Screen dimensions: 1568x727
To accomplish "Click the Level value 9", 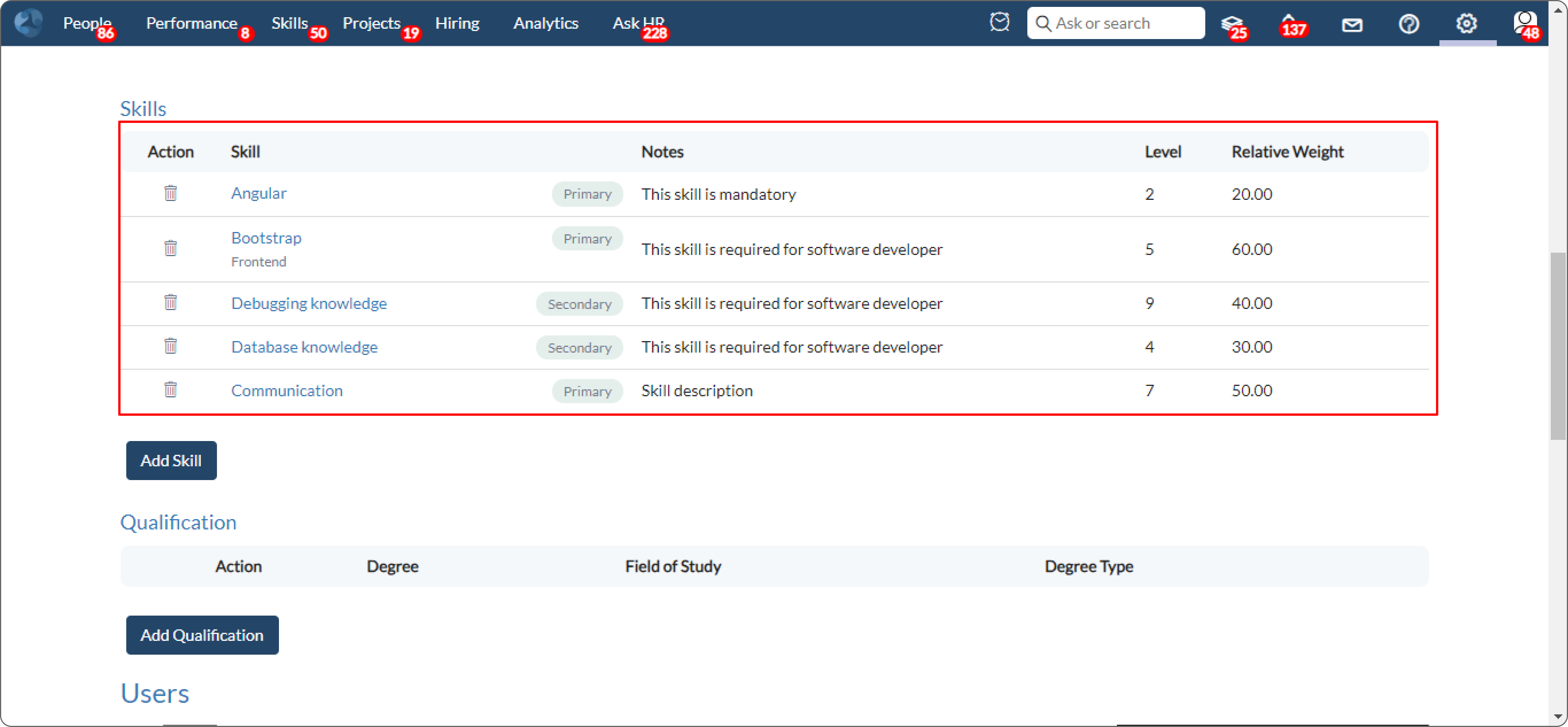I will [x=1149, y=302].
